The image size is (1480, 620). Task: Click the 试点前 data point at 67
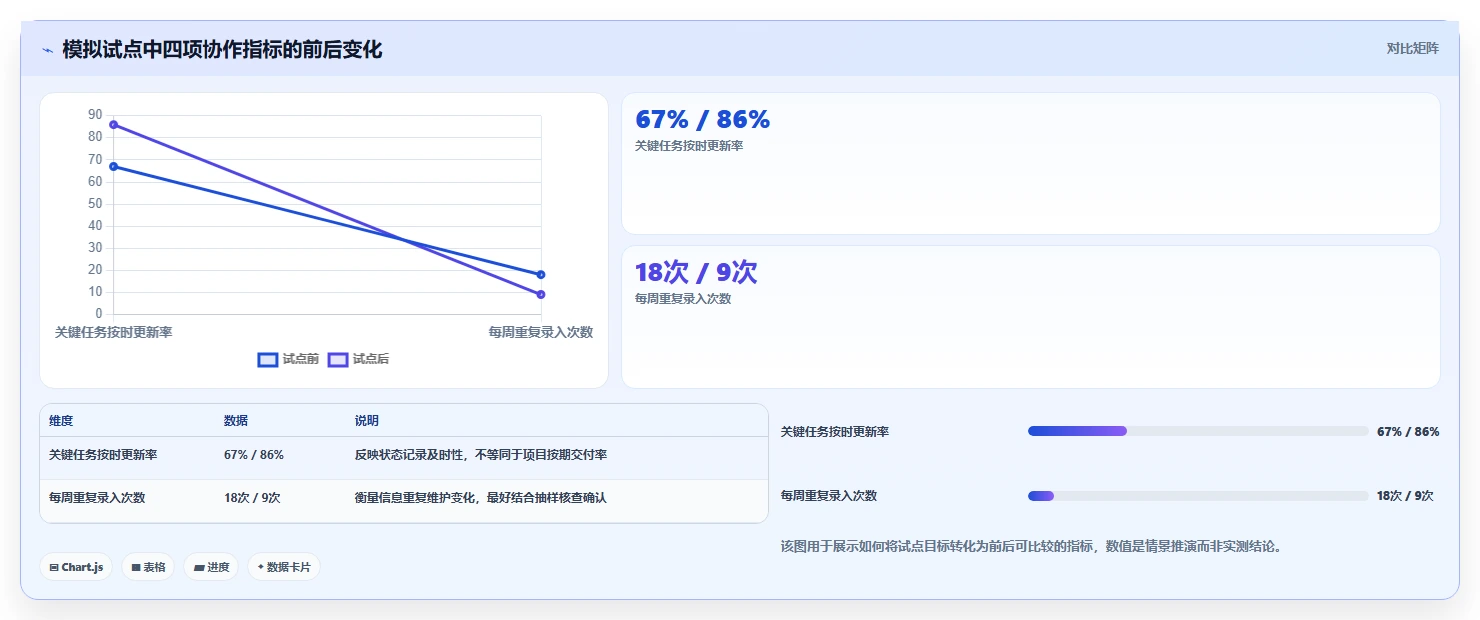pos(114,166)
